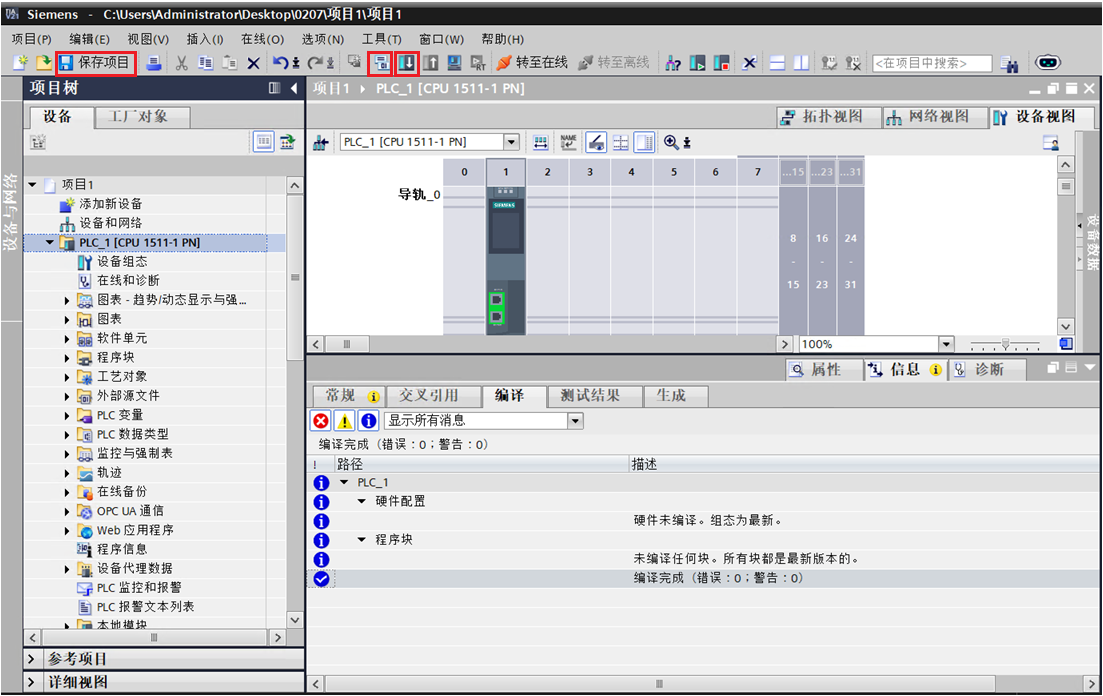Screen dimensions: 1103x696
Task: Toggle the show-all-messages info filter icon
Action: [x=369, y=421]
